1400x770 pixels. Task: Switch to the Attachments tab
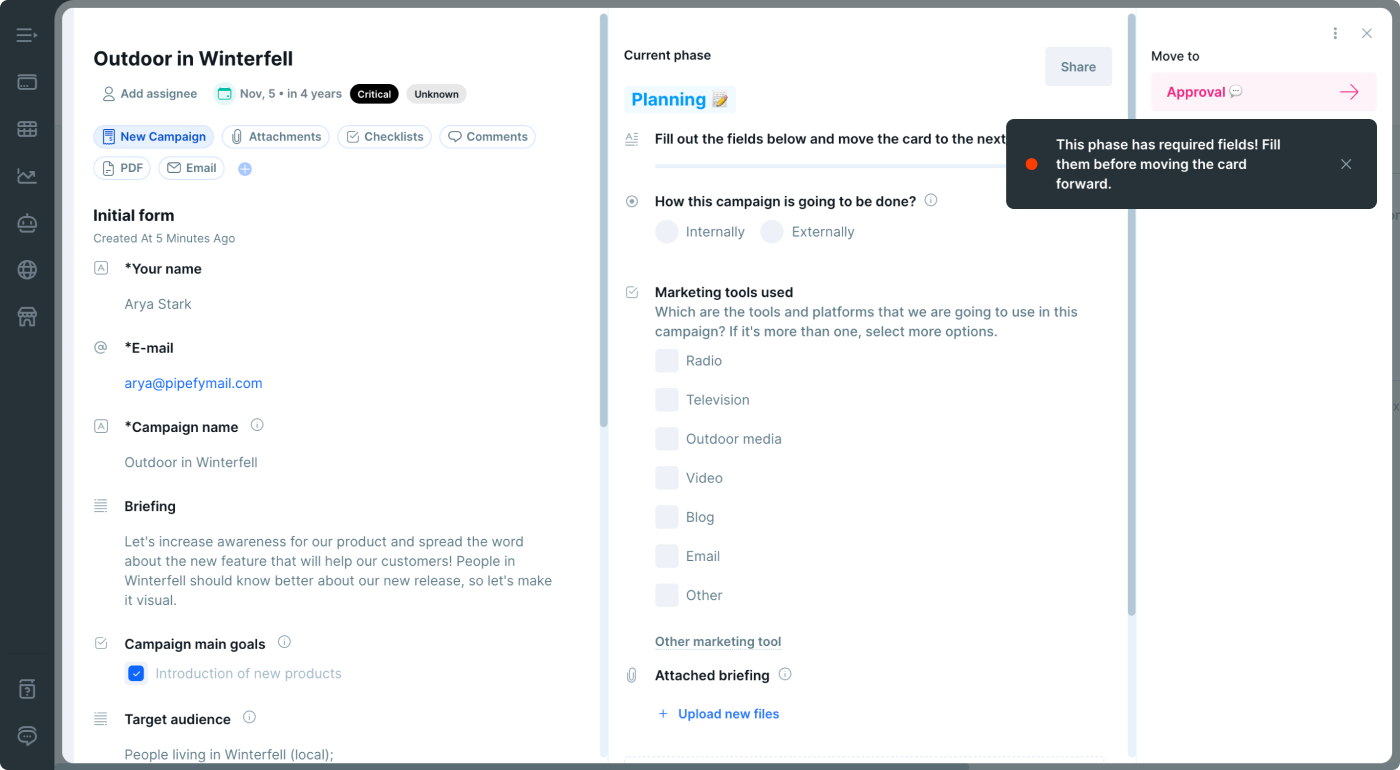pos(275,136)
